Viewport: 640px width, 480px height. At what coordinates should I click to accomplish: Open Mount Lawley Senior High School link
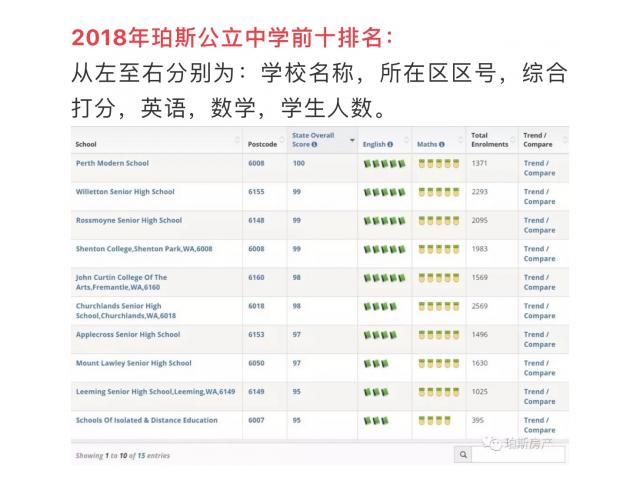pos(133,363)
